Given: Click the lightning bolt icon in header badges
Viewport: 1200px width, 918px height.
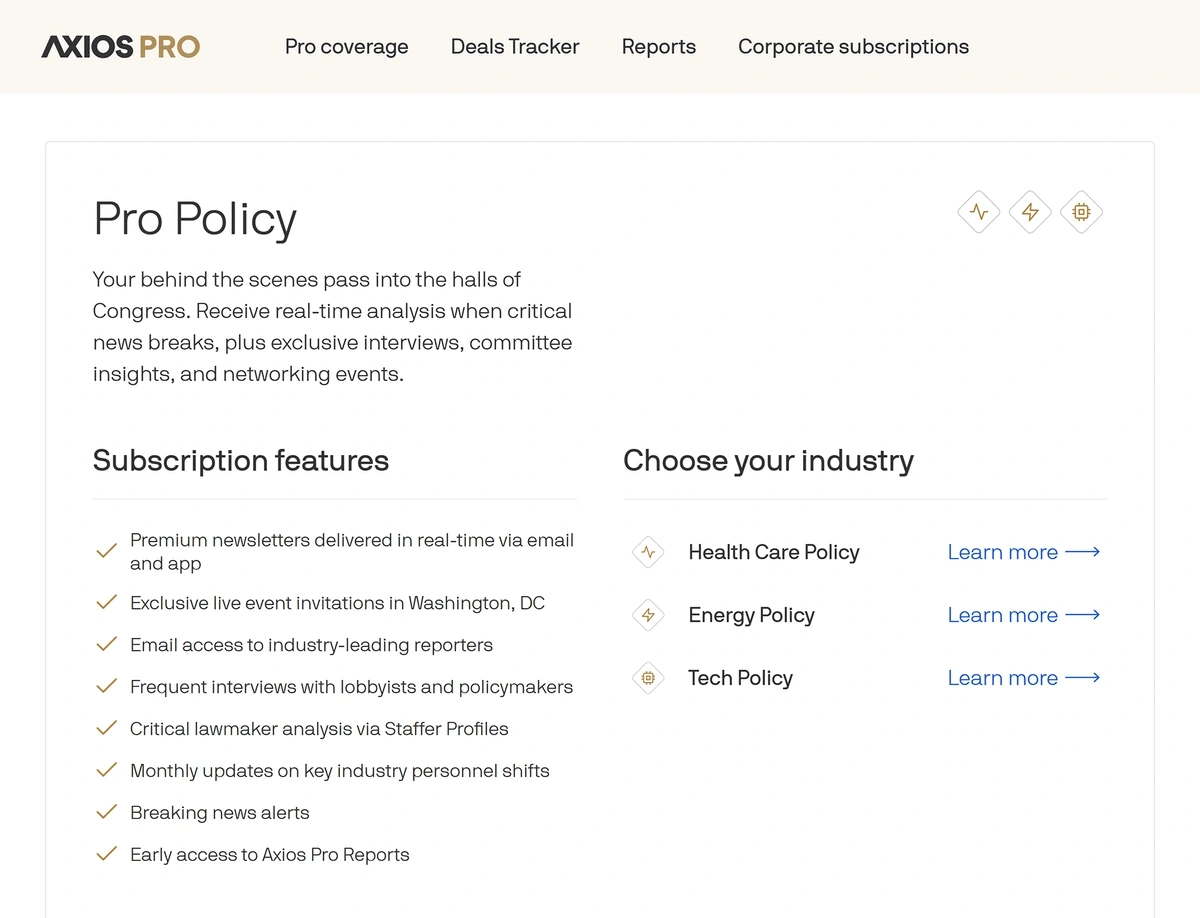Looking at the screenshot, I should coord(1030,212).
